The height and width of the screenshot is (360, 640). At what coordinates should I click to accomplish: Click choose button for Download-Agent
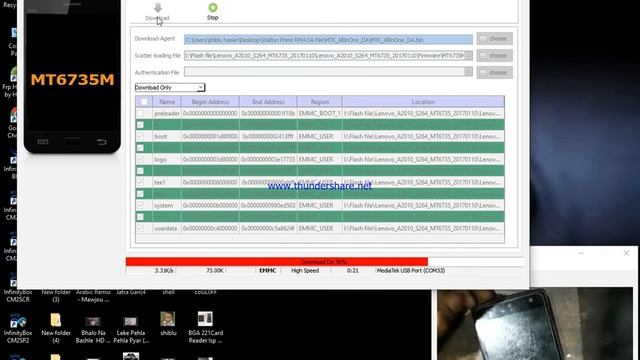coord(494,38)
